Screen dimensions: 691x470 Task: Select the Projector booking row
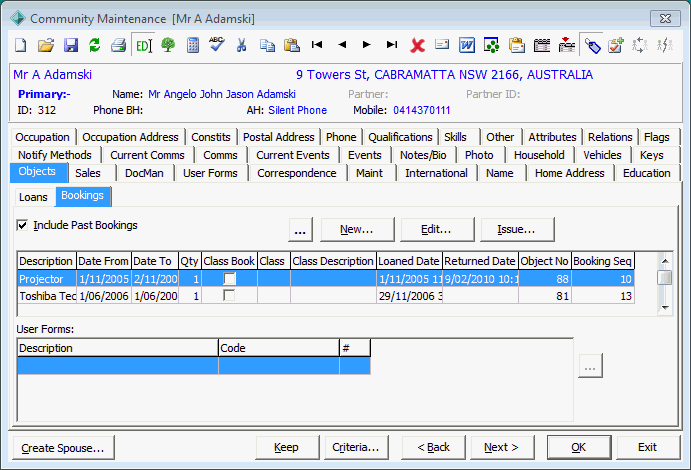(x=326, y=279)
